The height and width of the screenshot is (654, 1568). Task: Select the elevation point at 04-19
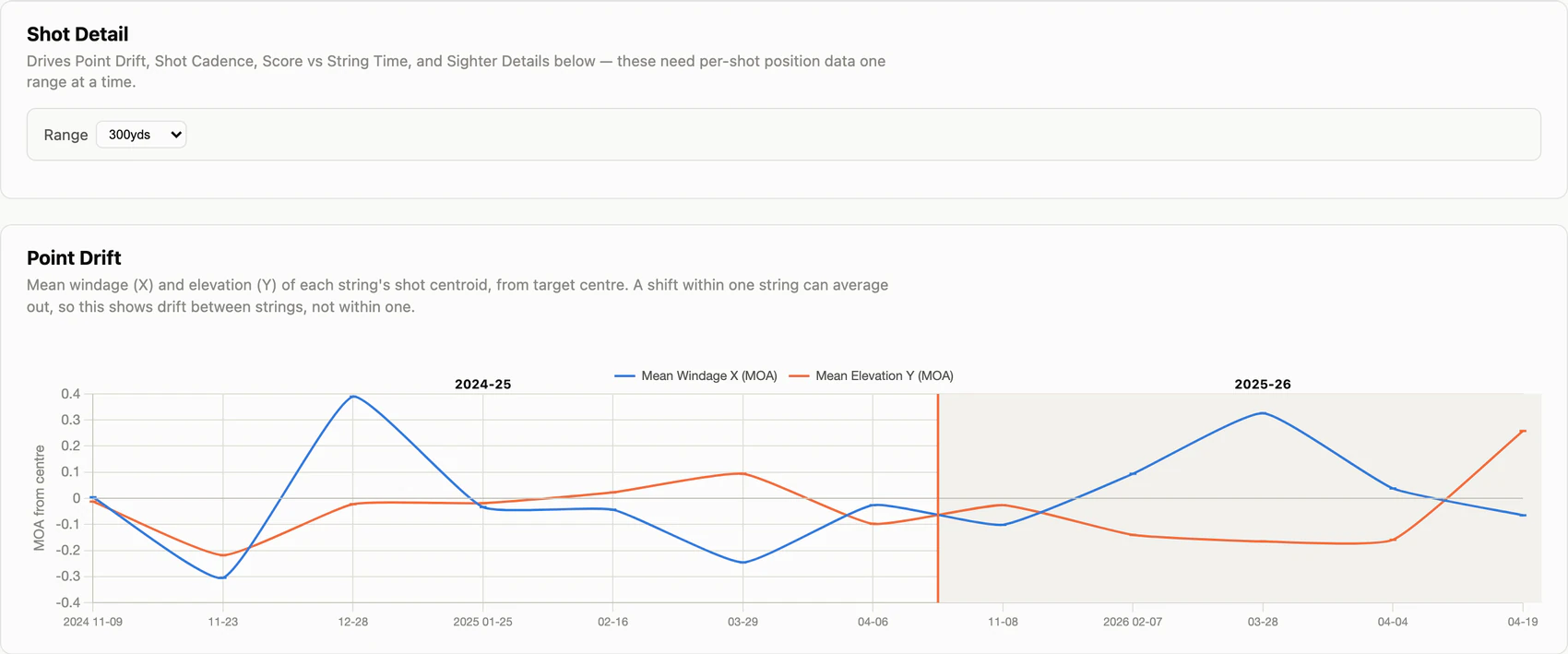click(1523, 431)
